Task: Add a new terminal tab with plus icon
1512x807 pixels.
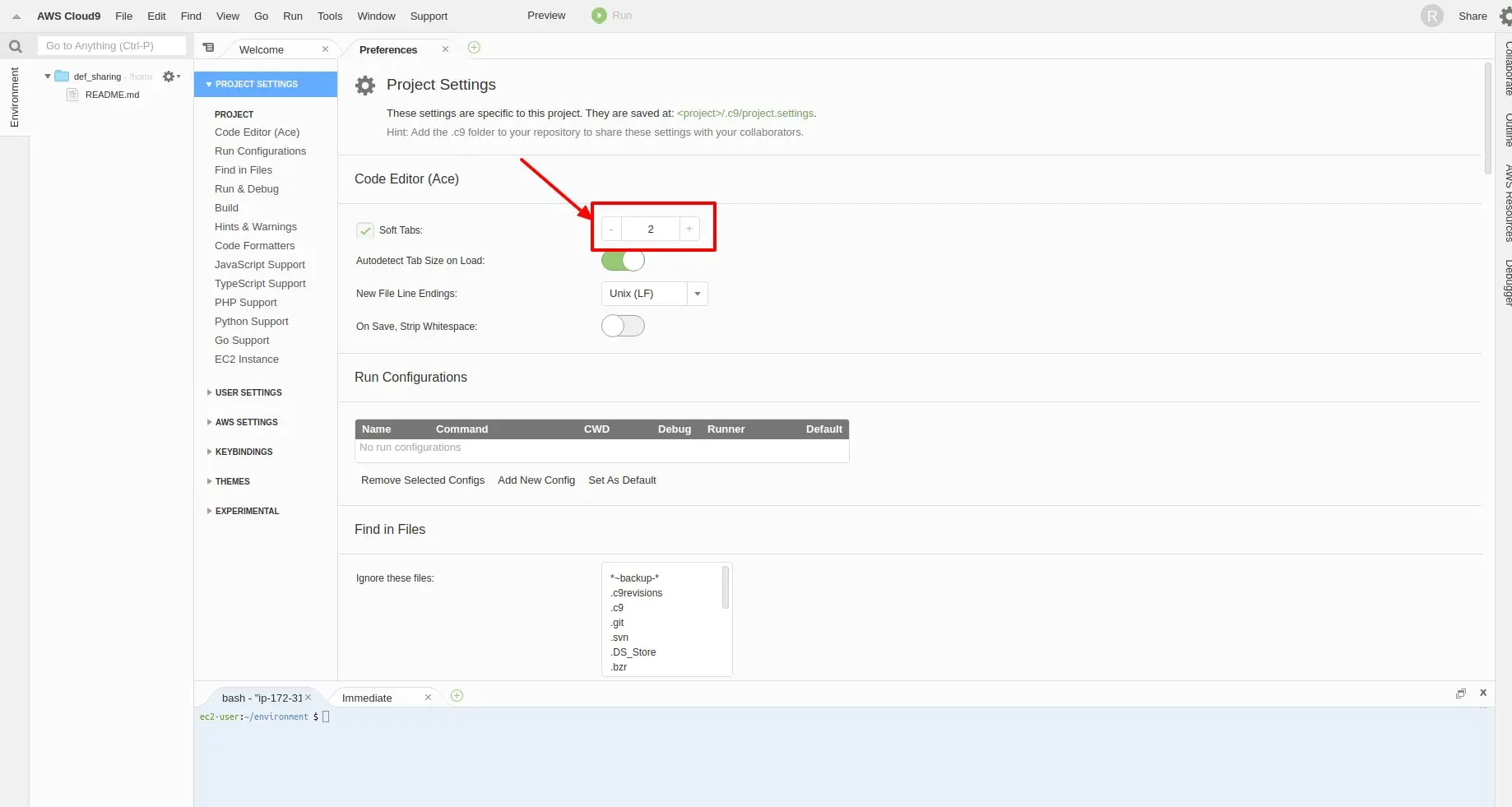Action: click(x=457, y=696)
